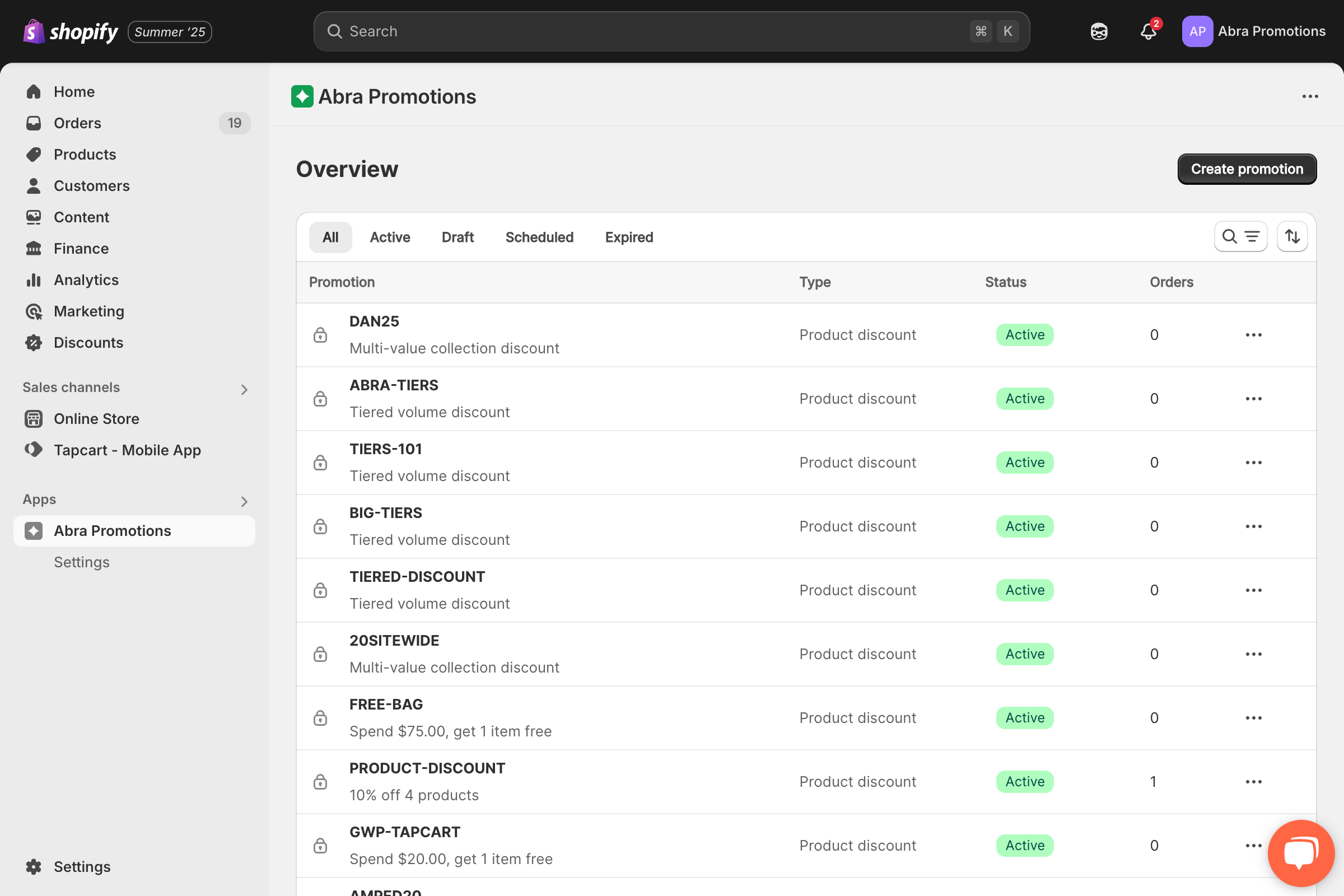Switch to the Active tab
1344x896 pixels.
(x=390, y=237)
